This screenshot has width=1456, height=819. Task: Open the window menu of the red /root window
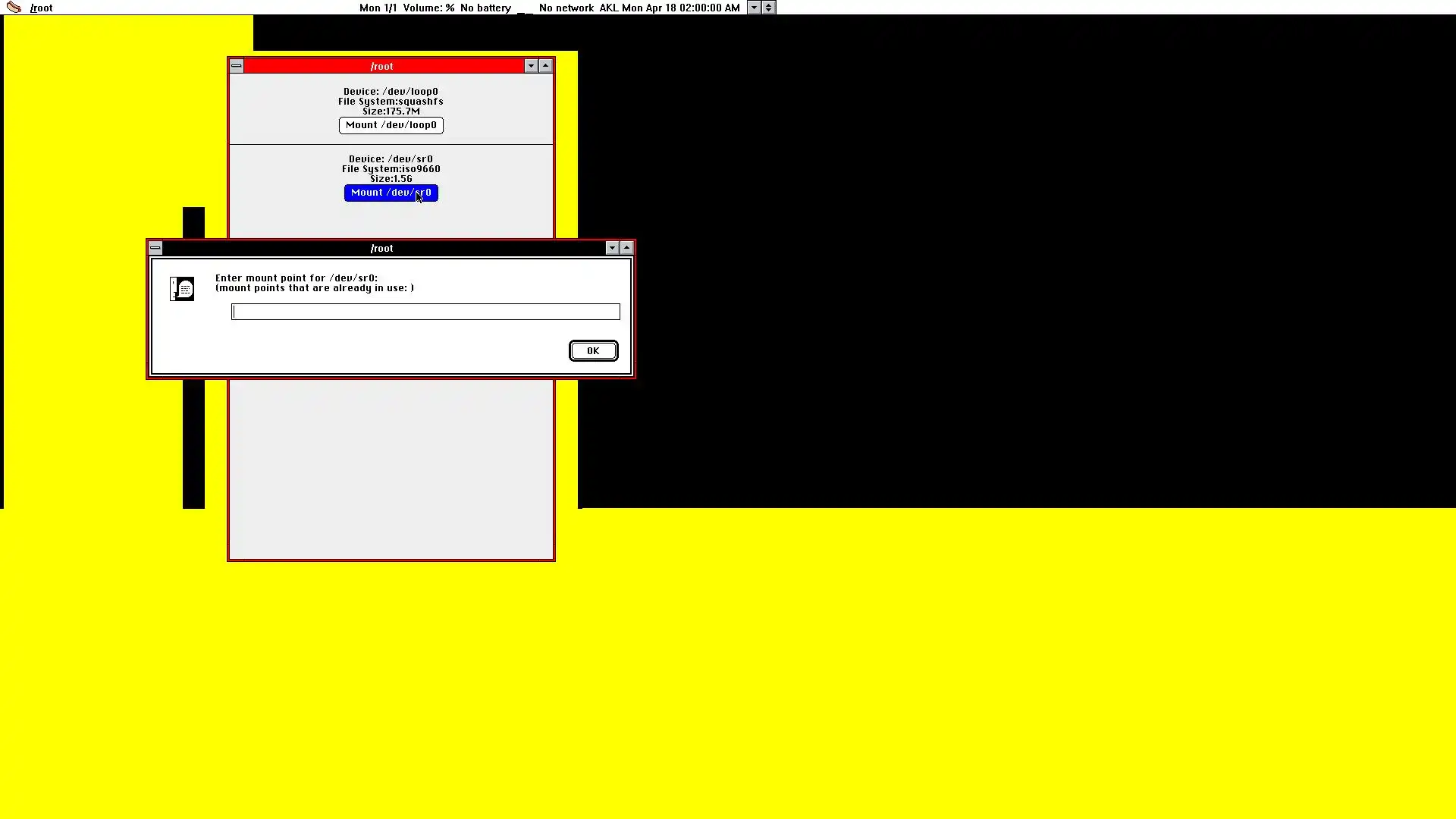tap(237, 66)
